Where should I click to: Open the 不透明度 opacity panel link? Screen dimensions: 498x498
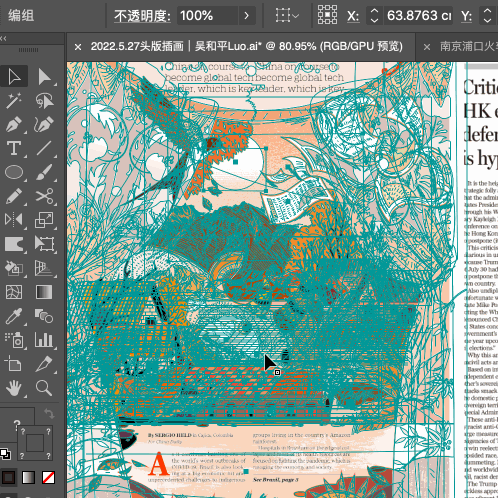(x=142, y=16)
